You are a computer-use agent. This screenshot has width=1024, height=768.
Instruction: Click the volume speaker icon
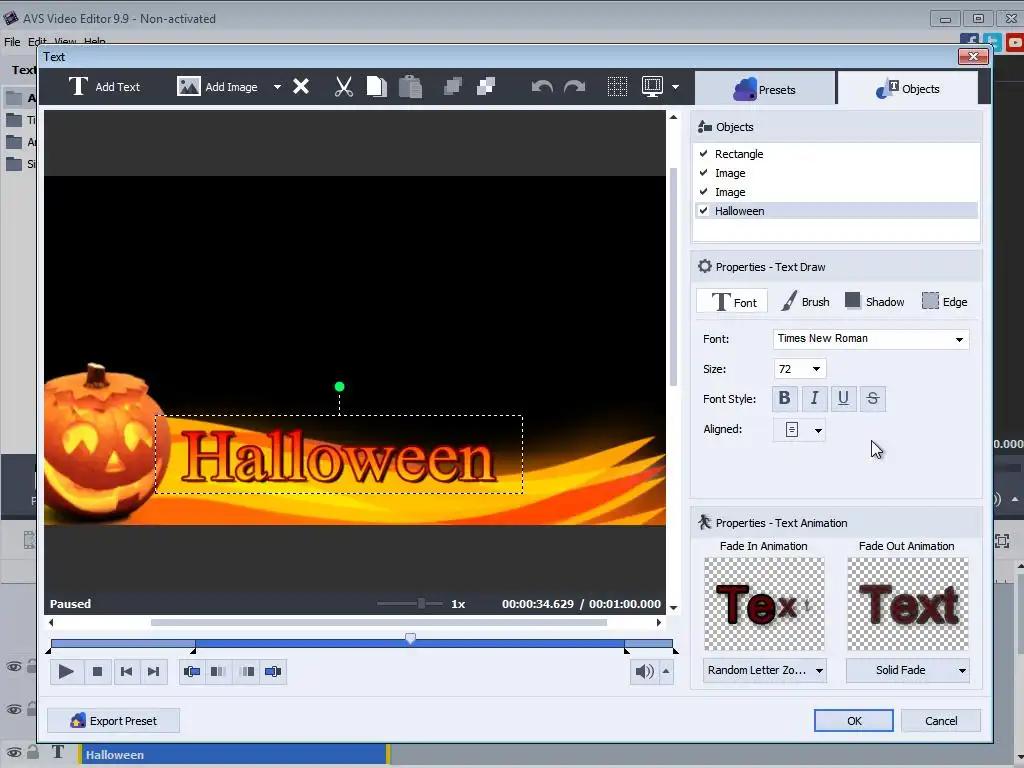point(644,671)
